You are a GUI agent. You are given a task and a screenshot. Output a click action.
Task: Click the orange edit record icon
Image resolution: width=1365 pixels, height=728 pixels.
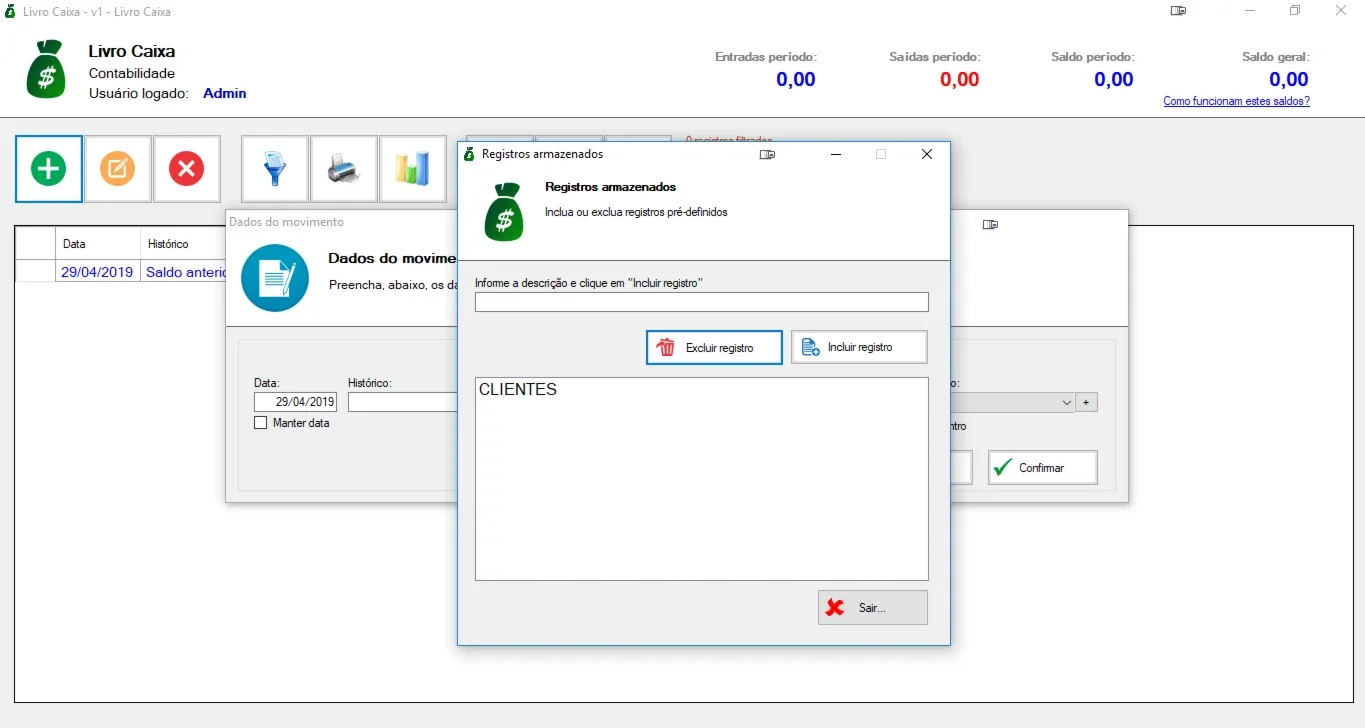[x=118, y=169]
